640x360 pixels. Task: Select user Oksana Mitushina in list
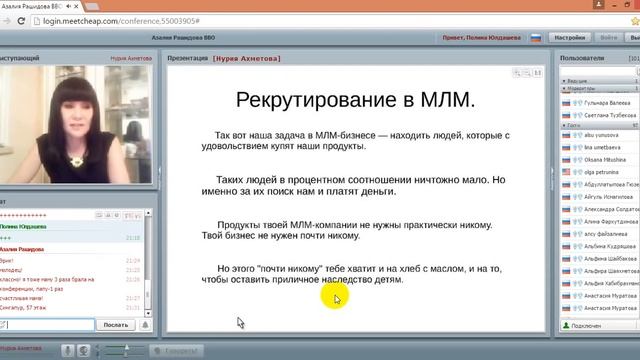pos(605,160)
